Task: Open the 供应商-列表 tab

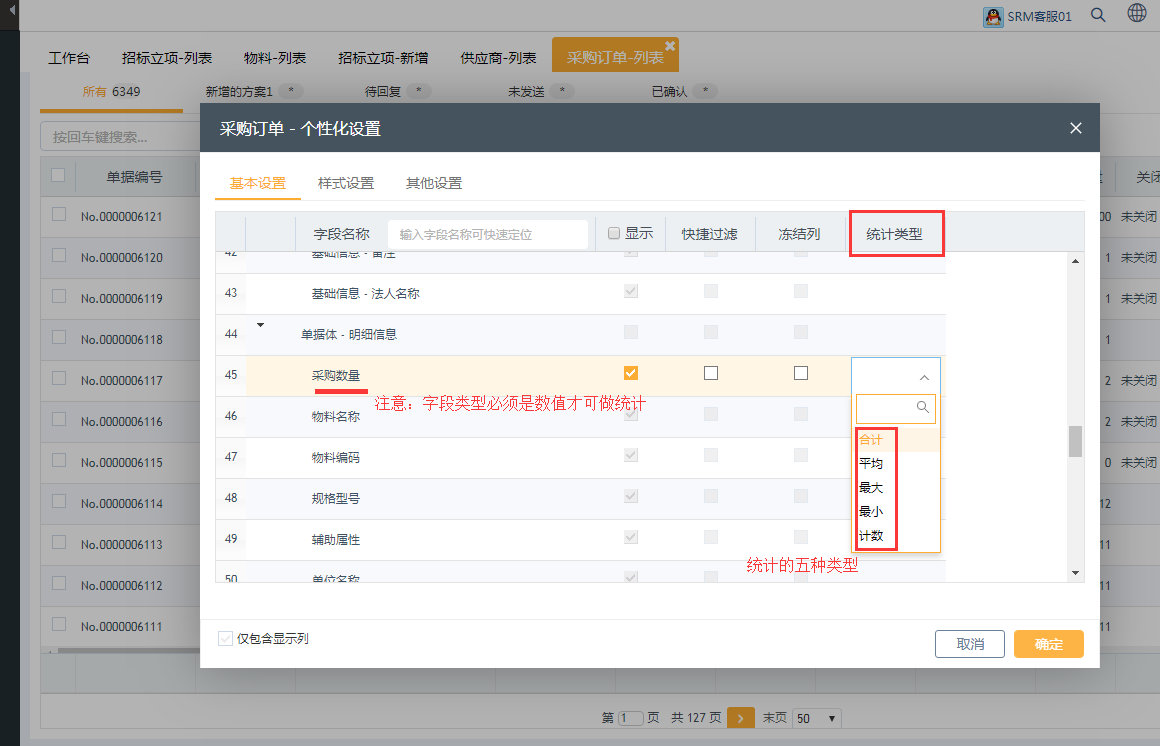Action: (x=498, y=58)
